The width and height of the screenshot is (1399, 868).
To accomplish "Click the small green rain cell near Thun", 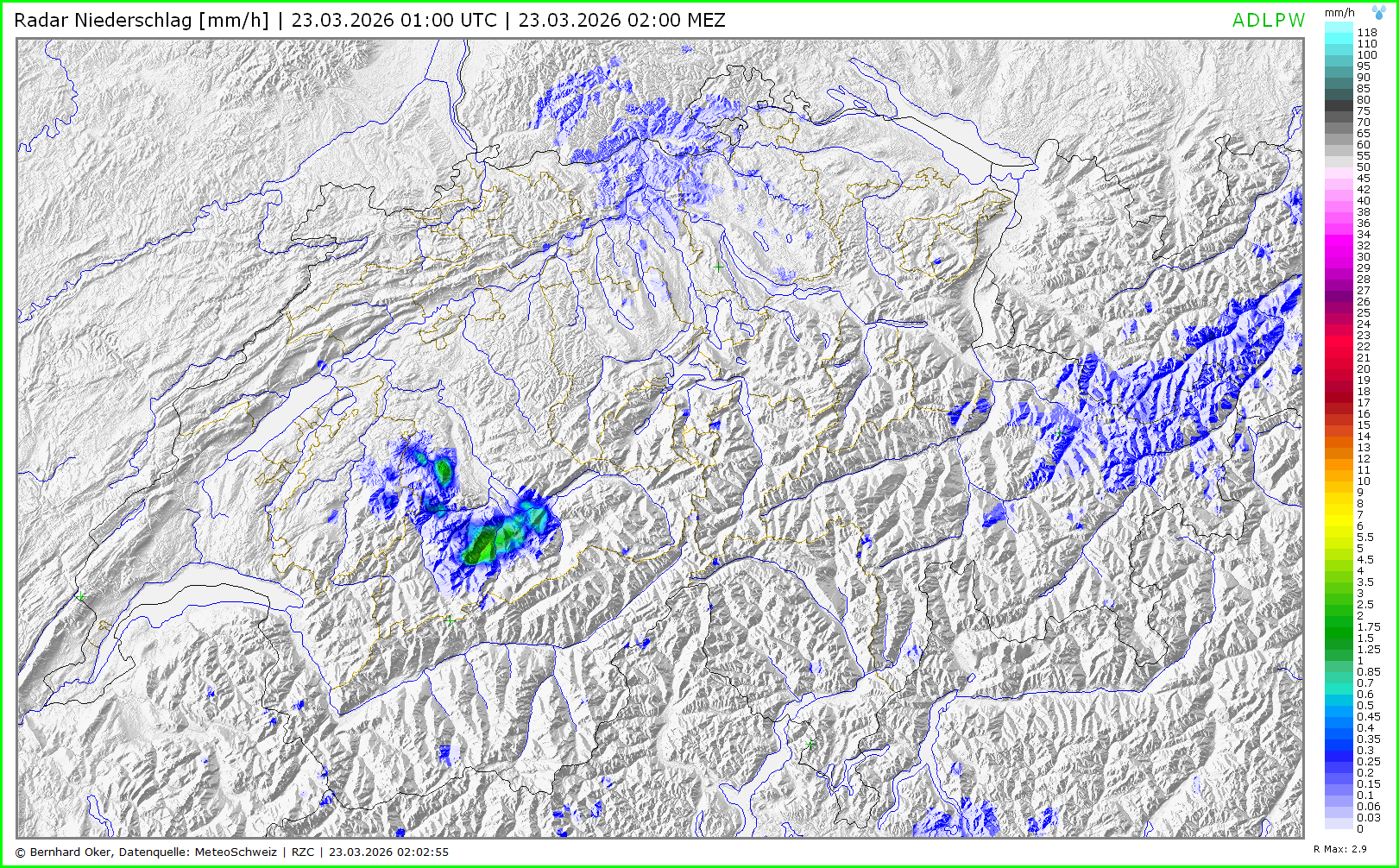I will (444, 470).
